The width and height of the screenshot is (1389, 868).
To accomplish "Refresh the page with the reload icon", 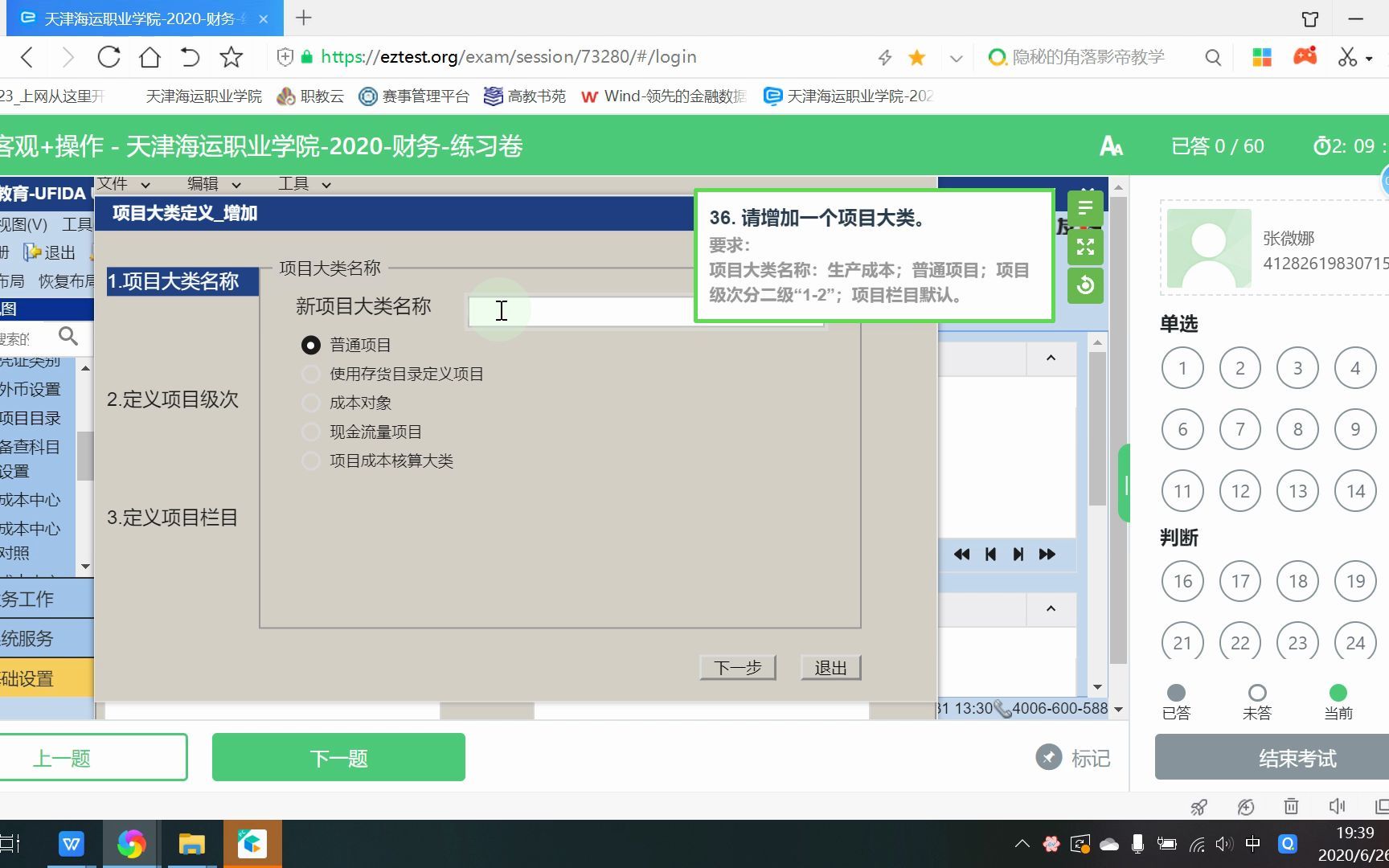I will [109, 56].
